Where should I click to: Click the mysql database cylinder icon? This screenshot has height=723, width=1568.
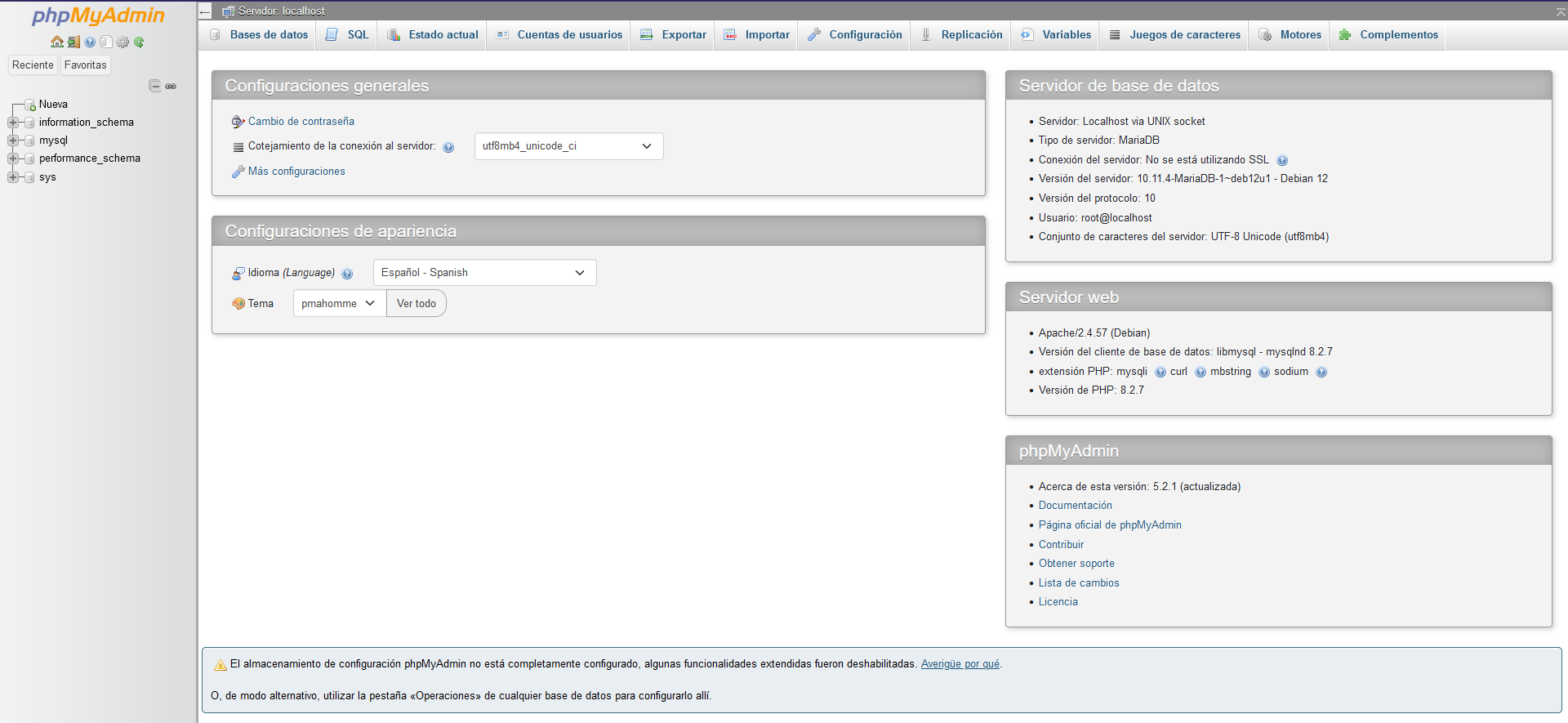[30, 141]
